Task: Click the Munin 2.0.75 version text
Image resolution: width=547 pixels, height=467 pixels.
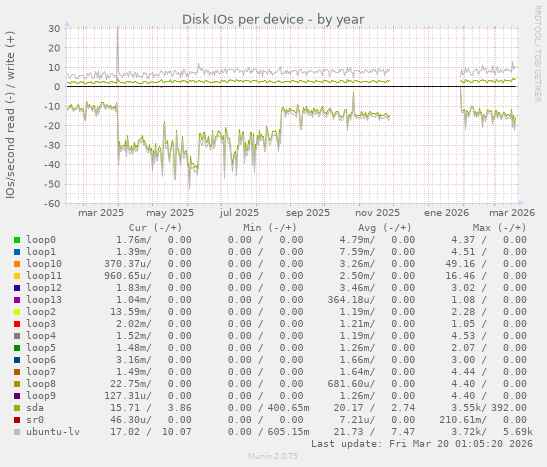Action: (273, 456)
